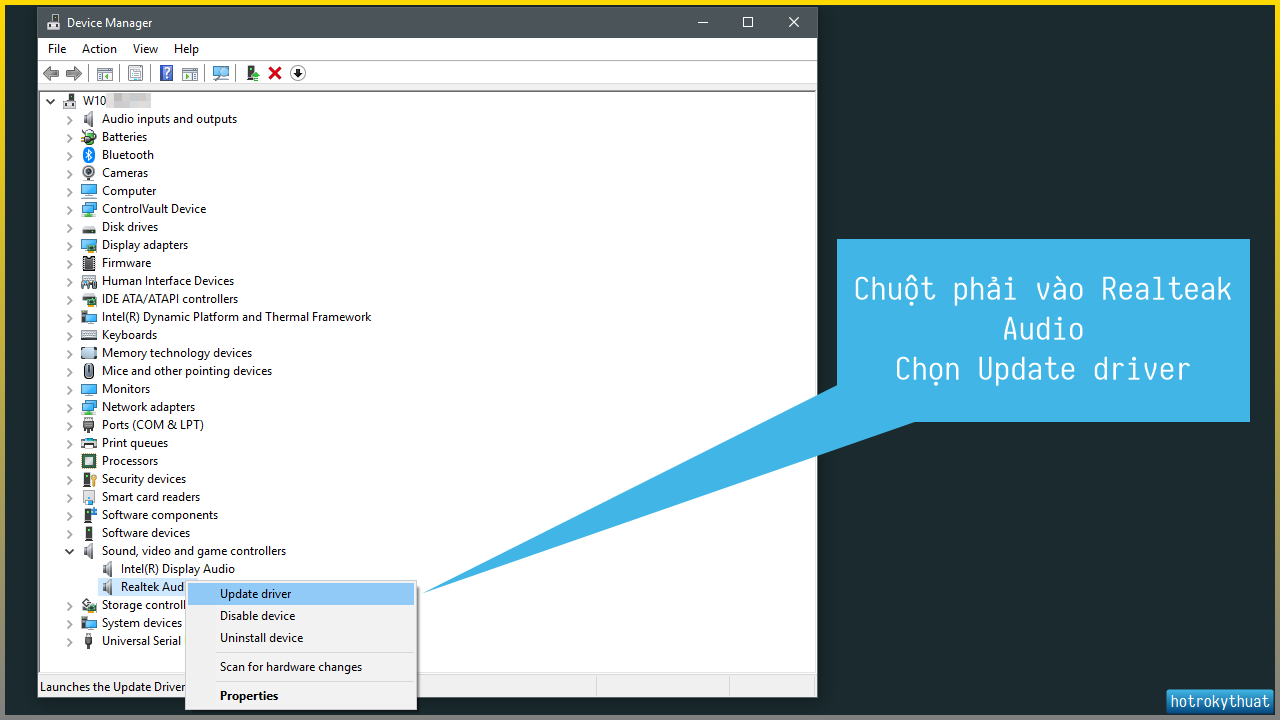This screenshot has height=720, width=1280.
Task: Click the red X Uninstall device toolbar icon
Action: point(275,73)
